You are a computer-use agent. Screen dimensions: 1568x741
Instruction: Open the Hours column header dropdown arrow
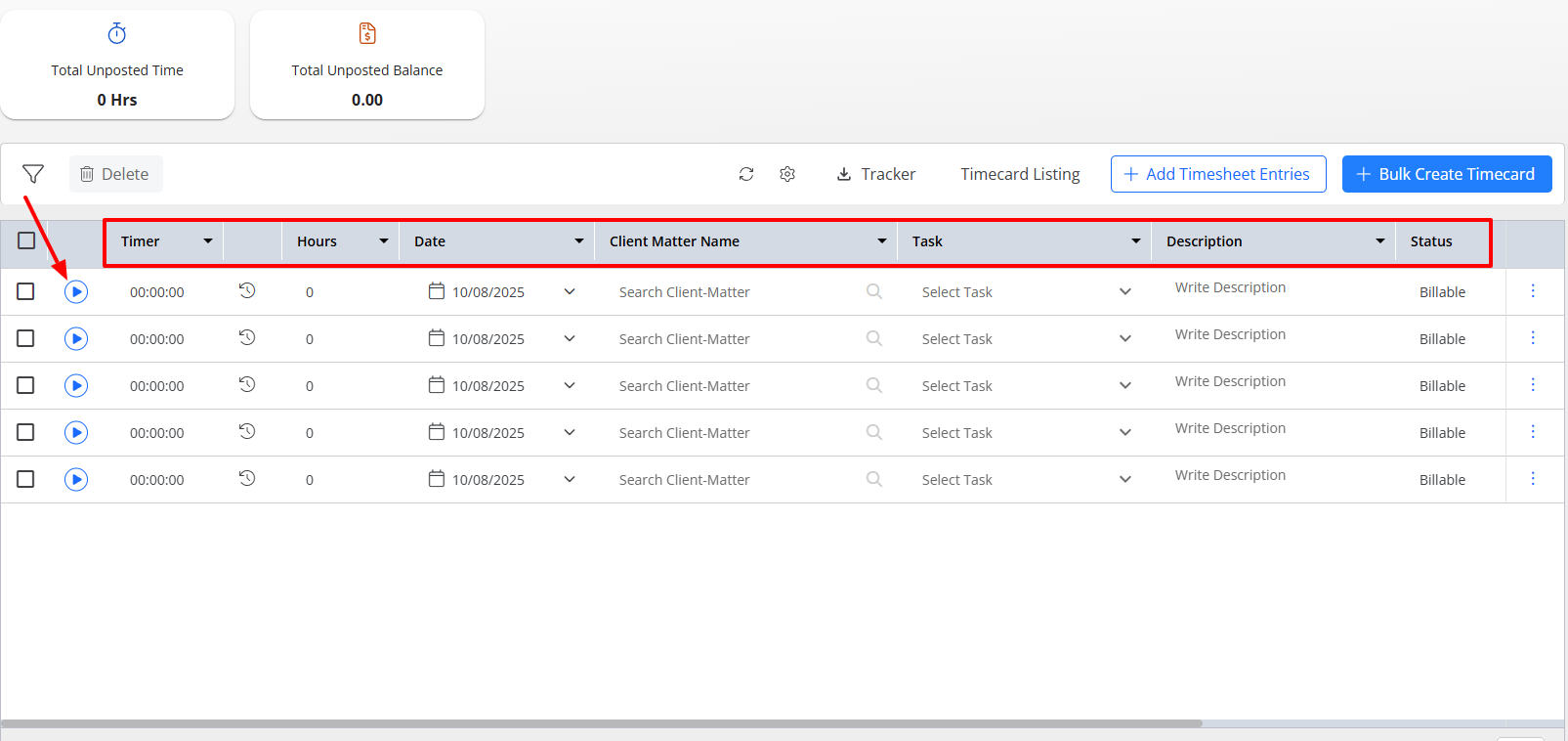pos(384,241)
